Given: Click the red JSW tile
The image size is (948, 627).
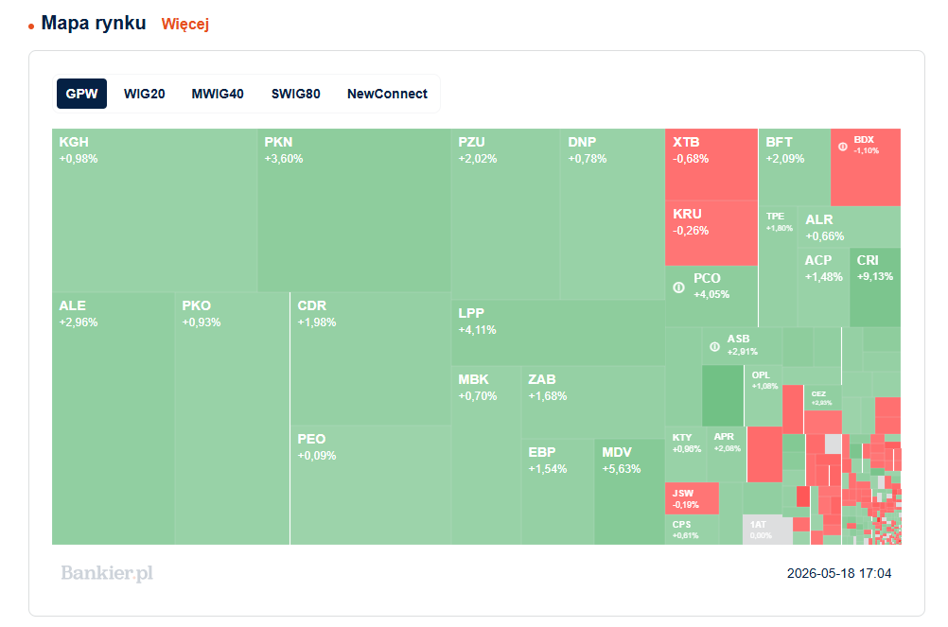Looking at the screenshot, I should [x=692, y=498].
